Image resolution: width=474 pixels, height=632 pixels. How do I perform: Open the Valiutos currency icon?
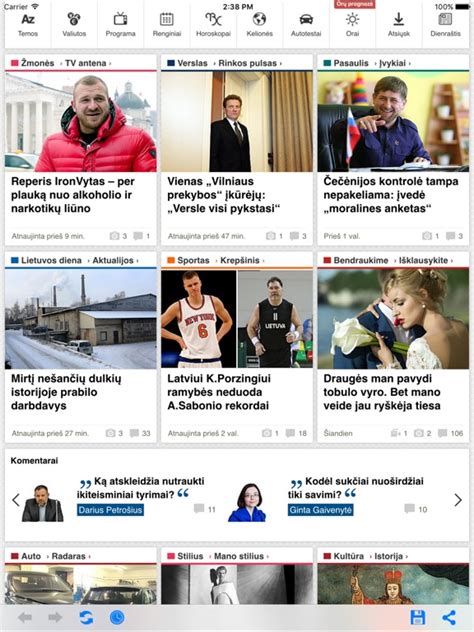pyautogui.click(x=74, y=19)
